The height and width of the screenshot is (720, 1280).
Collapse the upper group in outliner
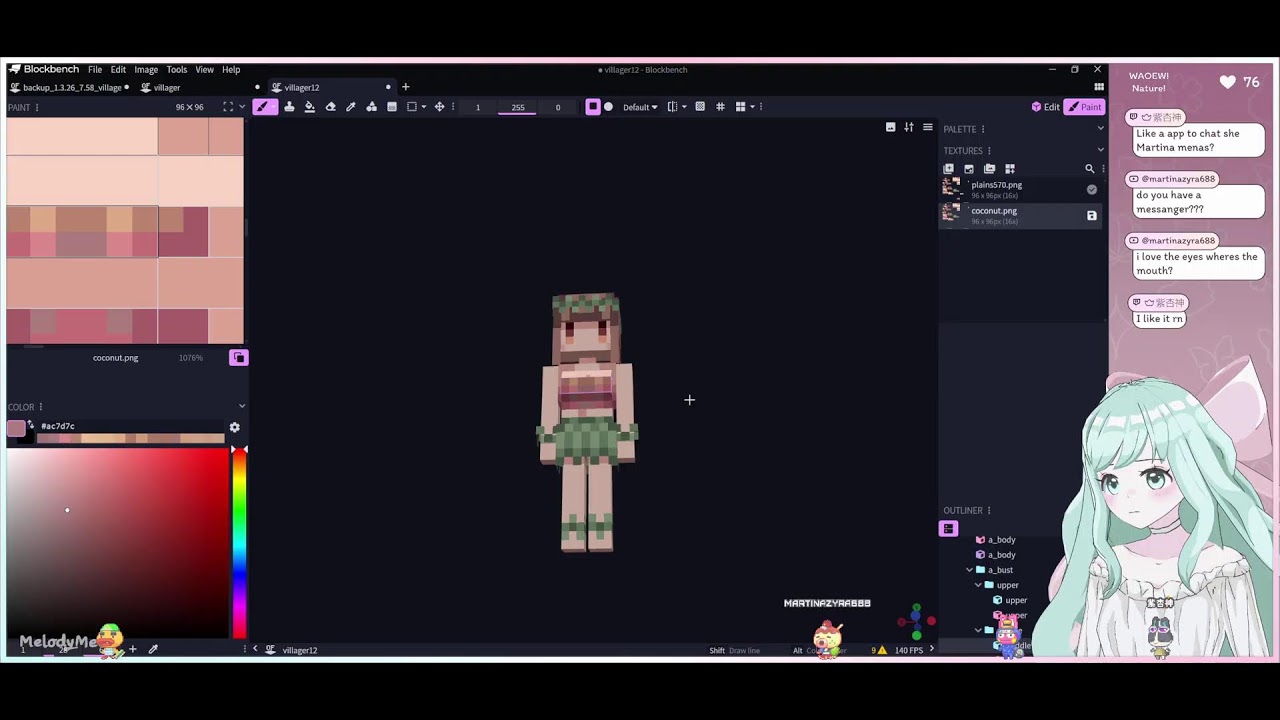pyautogui.click(x=978, y=585)
